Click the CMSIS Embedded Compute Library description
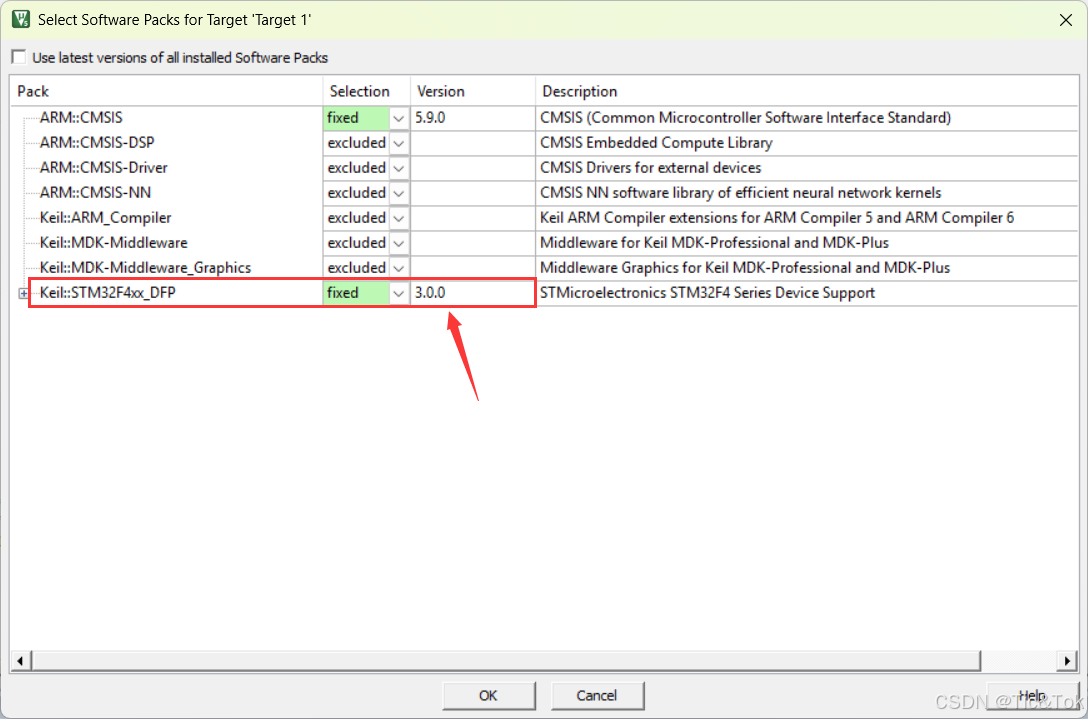The width and height of the screenshot is (1088, 719). tap(656, 143)
